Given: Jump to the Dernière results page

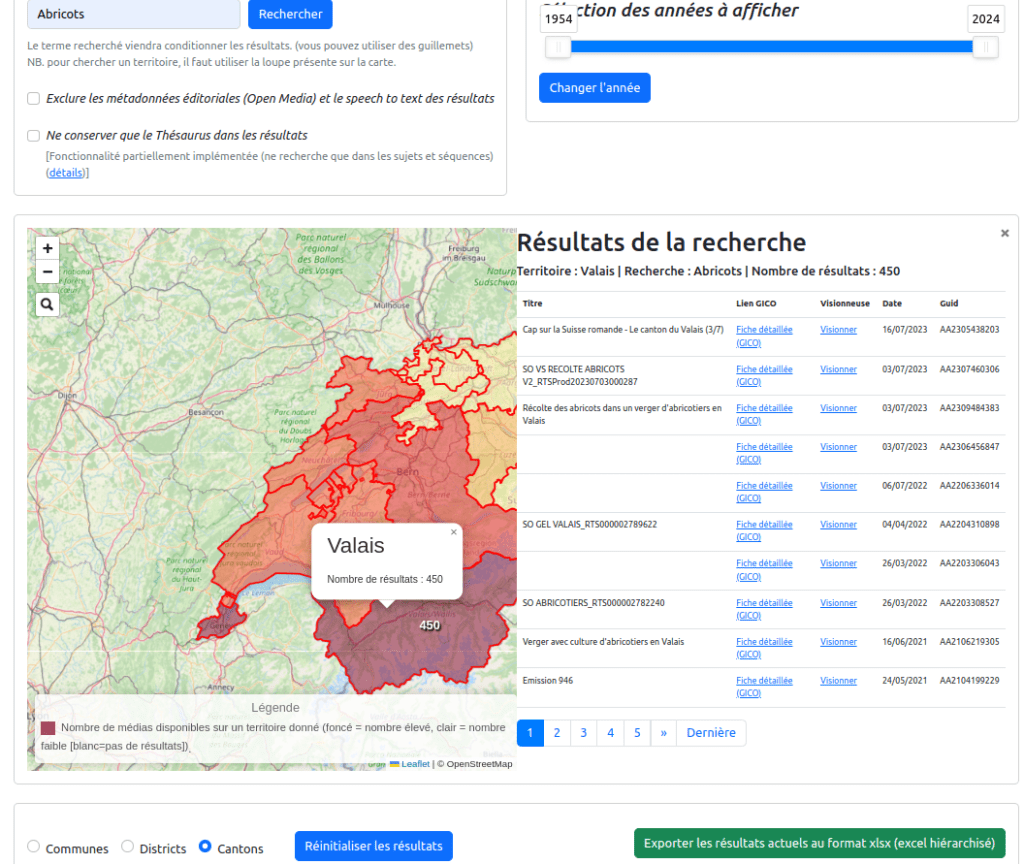Looking at the screenshot, I should point(711,733).
